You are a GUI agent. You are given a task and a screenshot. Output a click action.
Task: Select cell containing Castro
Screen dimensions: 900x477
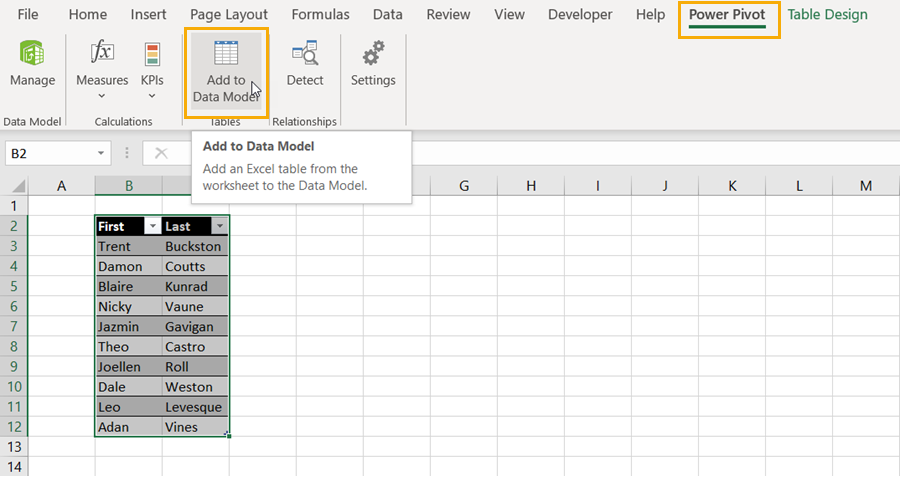196,347
